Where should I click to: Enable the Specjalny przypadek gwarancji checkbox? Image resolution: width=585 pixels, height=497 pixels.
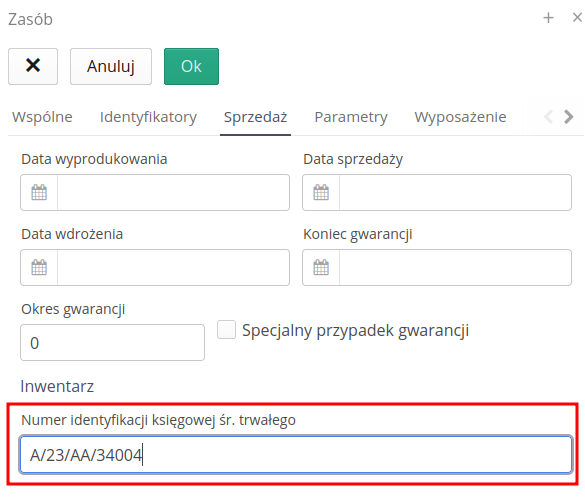pos(226,330)
